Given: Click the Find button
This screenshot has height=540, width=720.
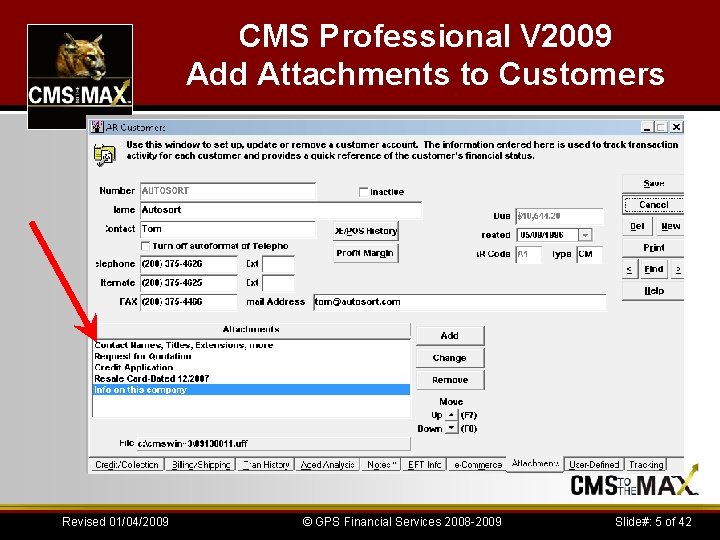Looking at the screenshot, I should click(x=653, y=270).
